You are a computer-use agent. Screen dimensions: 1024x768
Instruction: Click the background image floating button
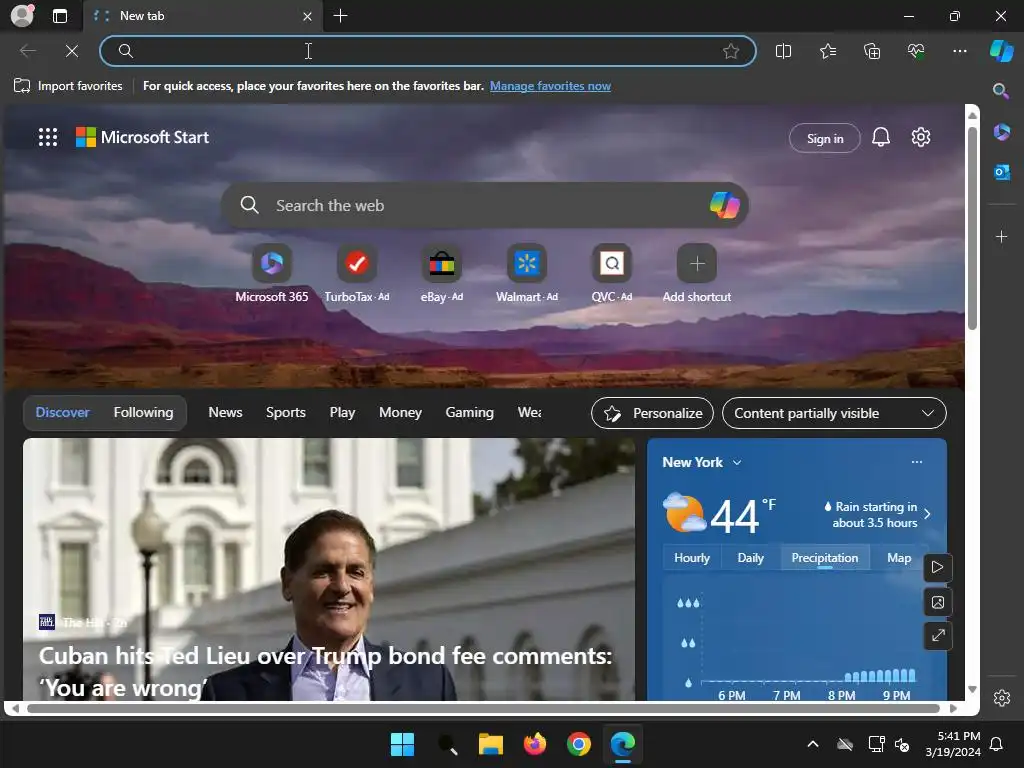click(x=937, y=601)
